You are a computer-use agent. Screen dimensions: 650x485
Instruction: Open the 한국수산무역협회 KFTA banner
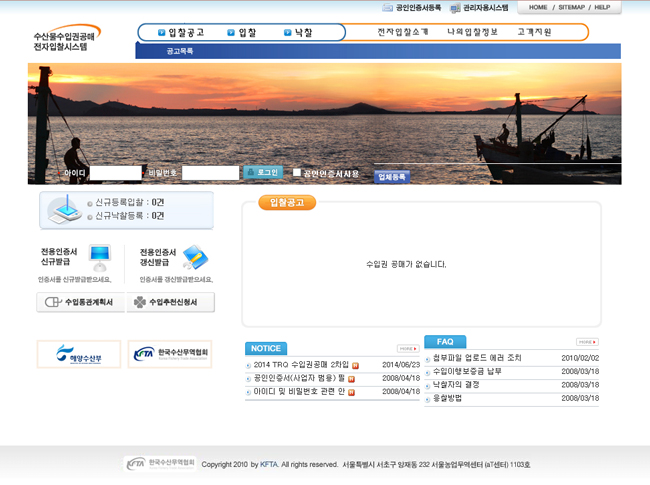click(x=170, y=354)
